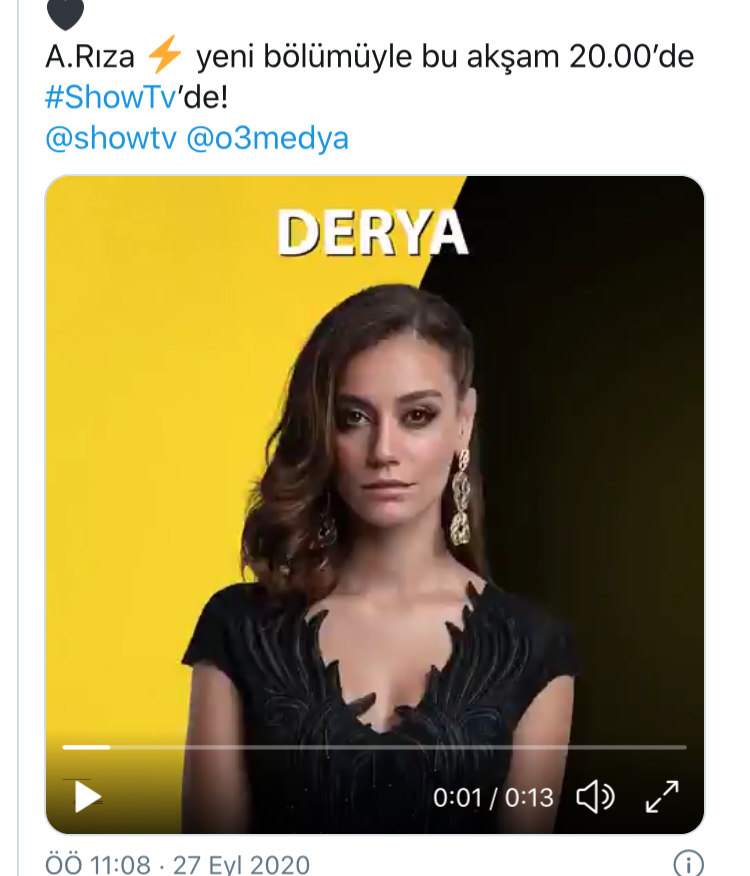Open the tweet timestamp ÖÖ 11:08
Image resolution: width=750 pixels, height=876 pixels.
coord(98,864)
